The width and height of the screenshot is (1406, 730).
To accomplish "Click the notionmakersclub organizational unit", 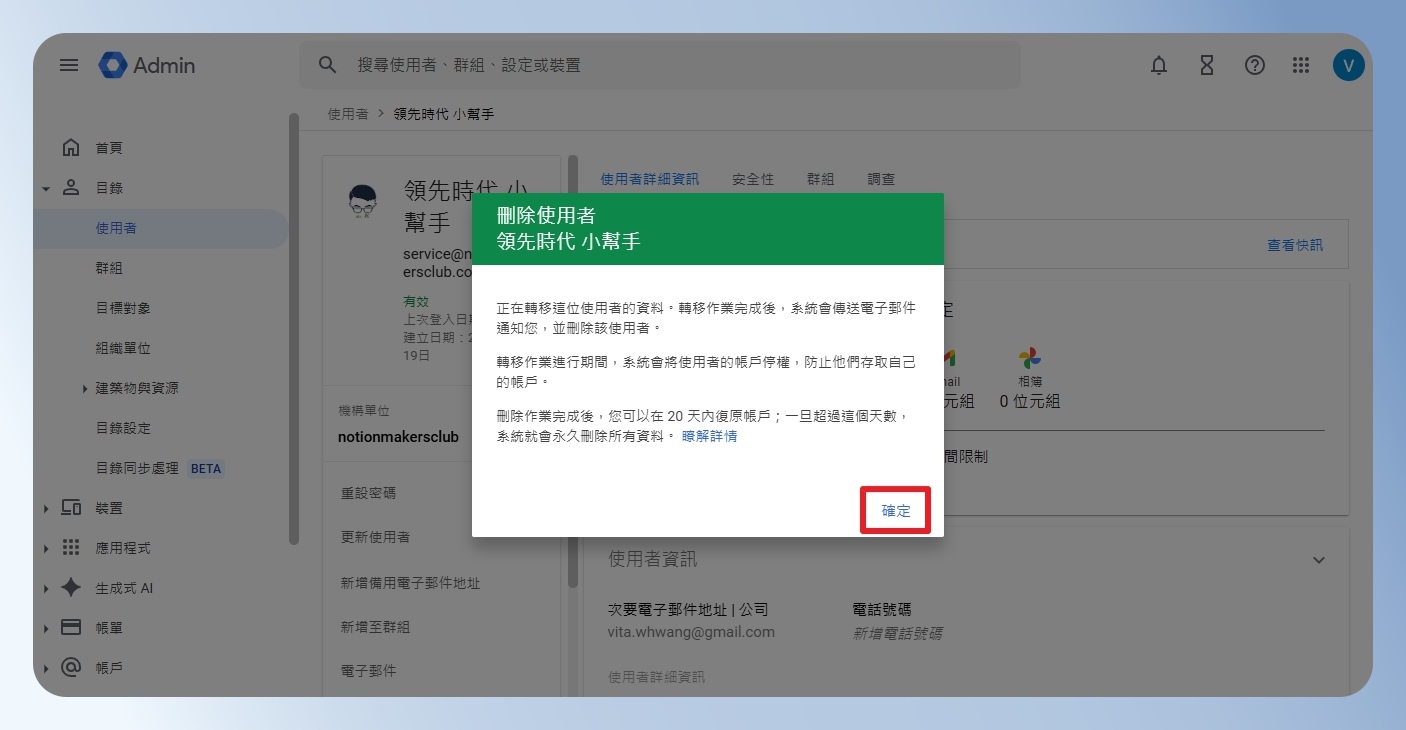I will [x=398, y=437].
